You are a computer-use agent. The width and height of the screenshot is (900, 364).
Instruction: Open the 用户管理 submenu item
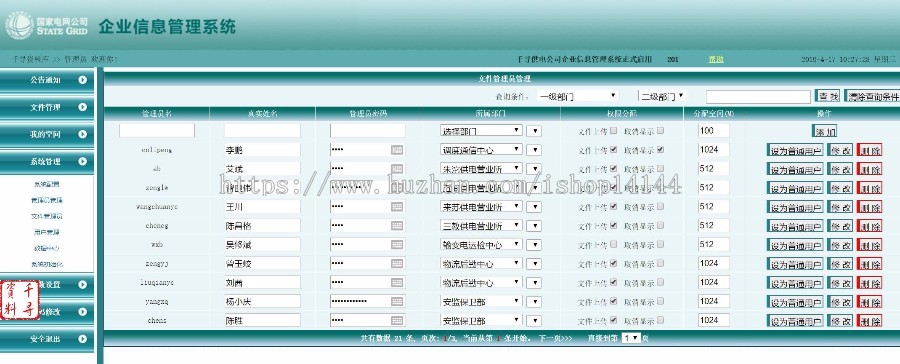point(46,233)
